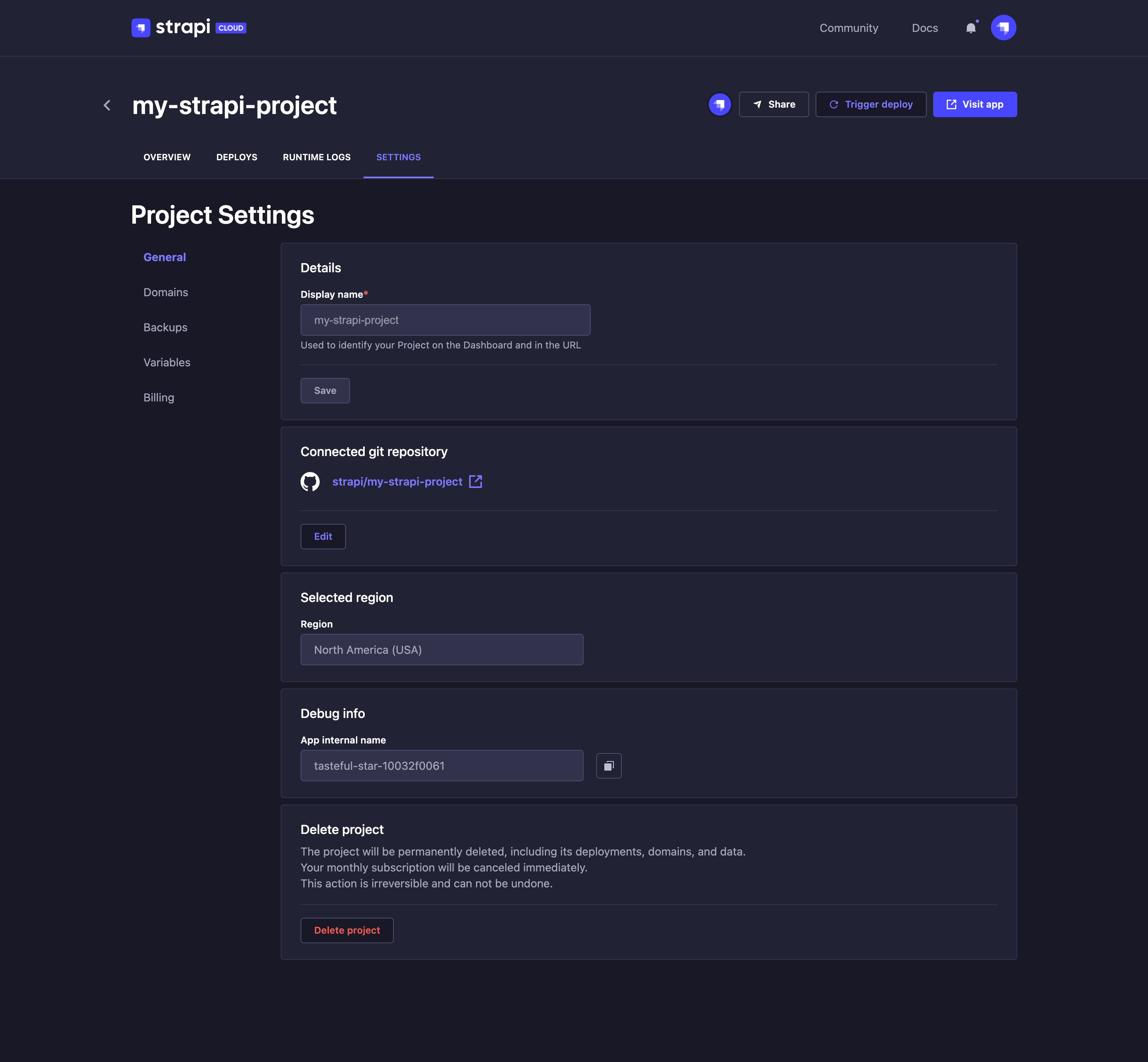
Task: Click the strapi/my-strapi-project link
Action: point(398,481)
